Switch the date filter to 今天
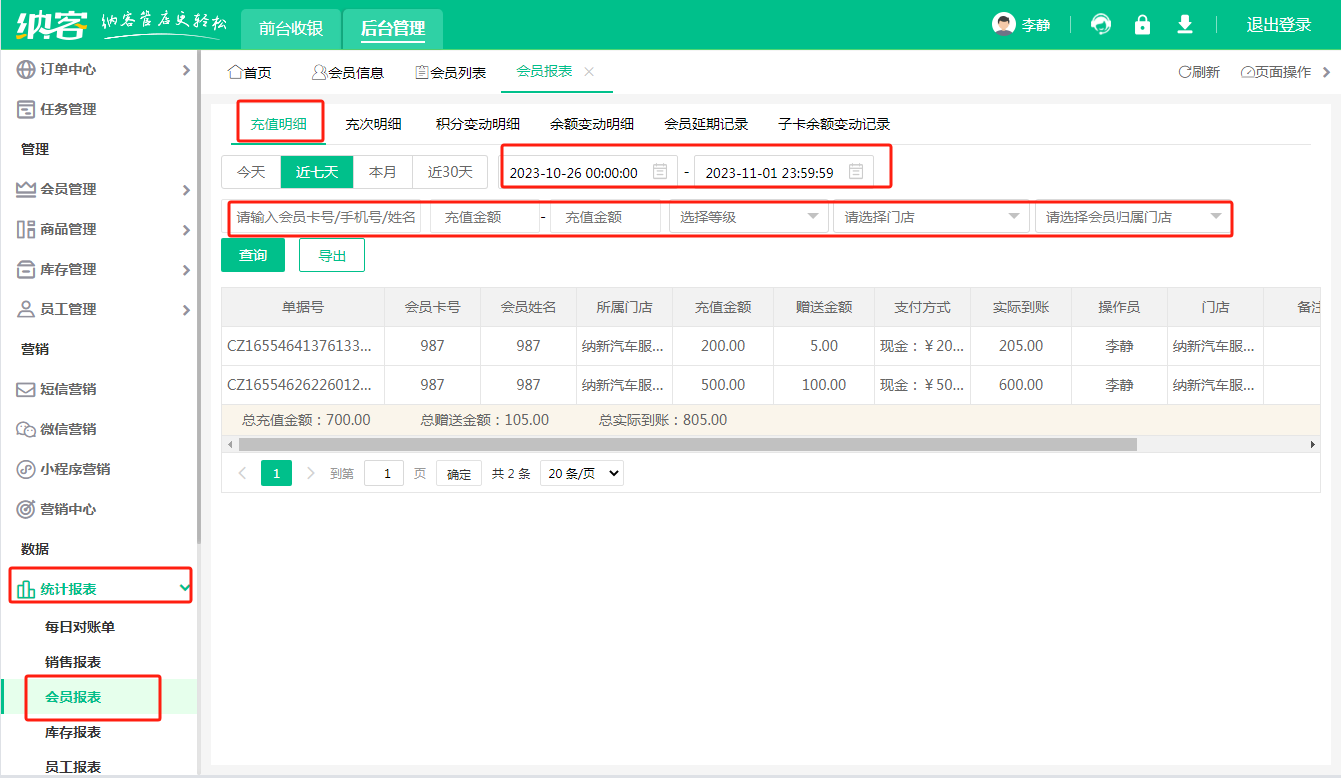Viewport: 1341px width, 778px height. 251,171
